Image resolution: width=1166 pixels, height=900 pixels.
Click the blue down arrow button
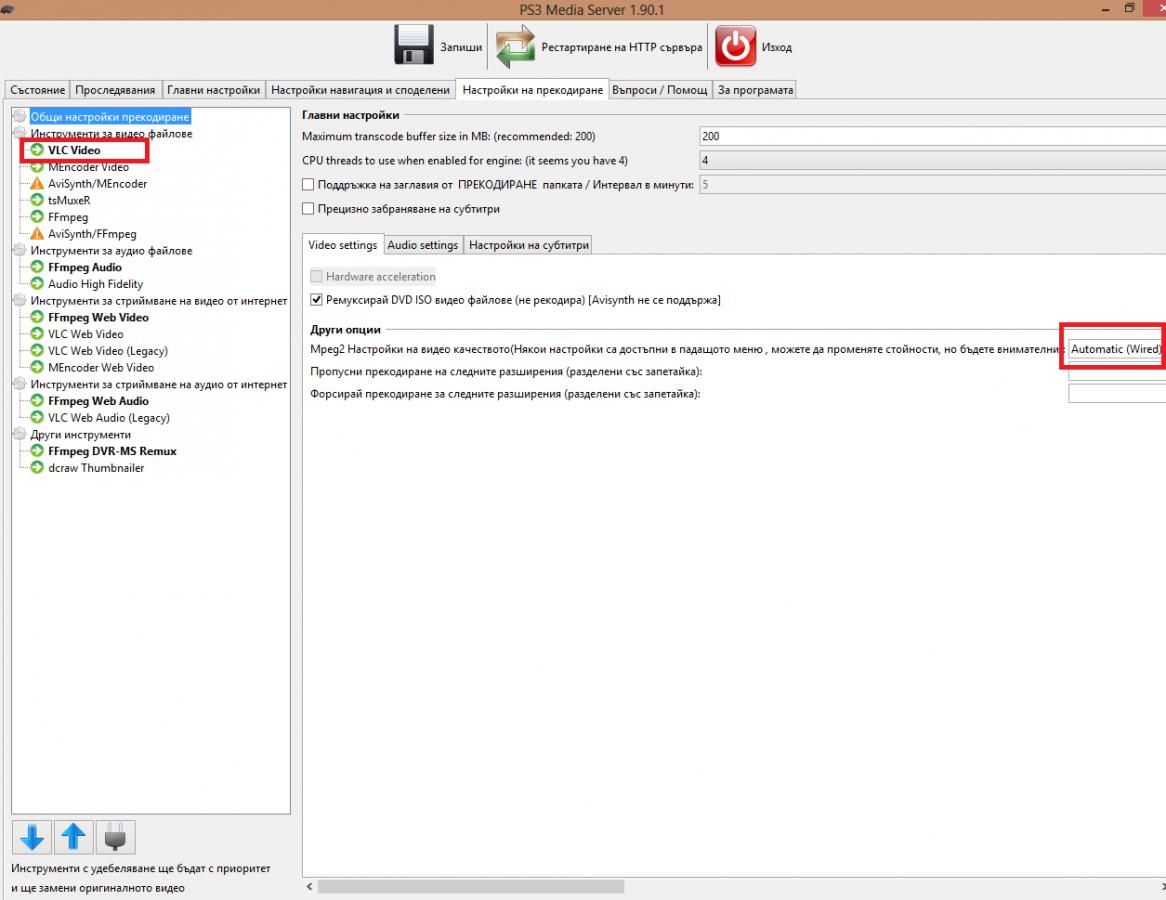[x=32, y=837]
